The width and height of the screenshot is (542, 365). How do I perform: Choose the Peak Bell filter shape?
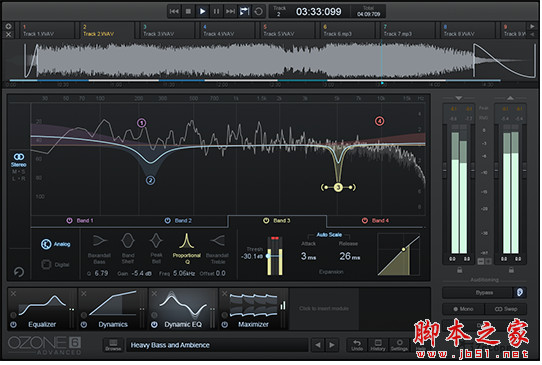(156, 248)
